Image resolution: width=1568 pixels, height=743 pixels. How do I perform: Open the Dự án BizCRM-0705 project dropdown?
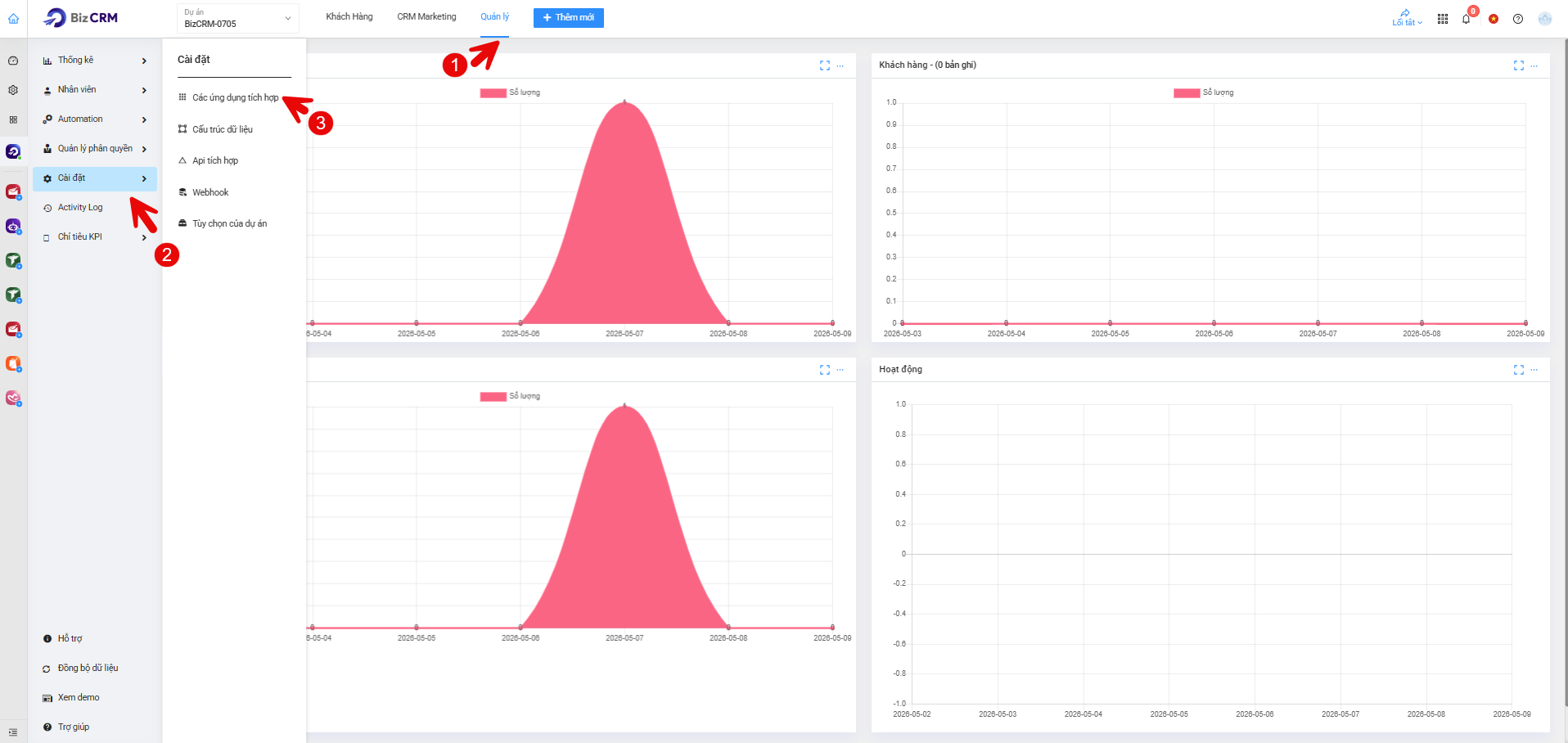237,18
